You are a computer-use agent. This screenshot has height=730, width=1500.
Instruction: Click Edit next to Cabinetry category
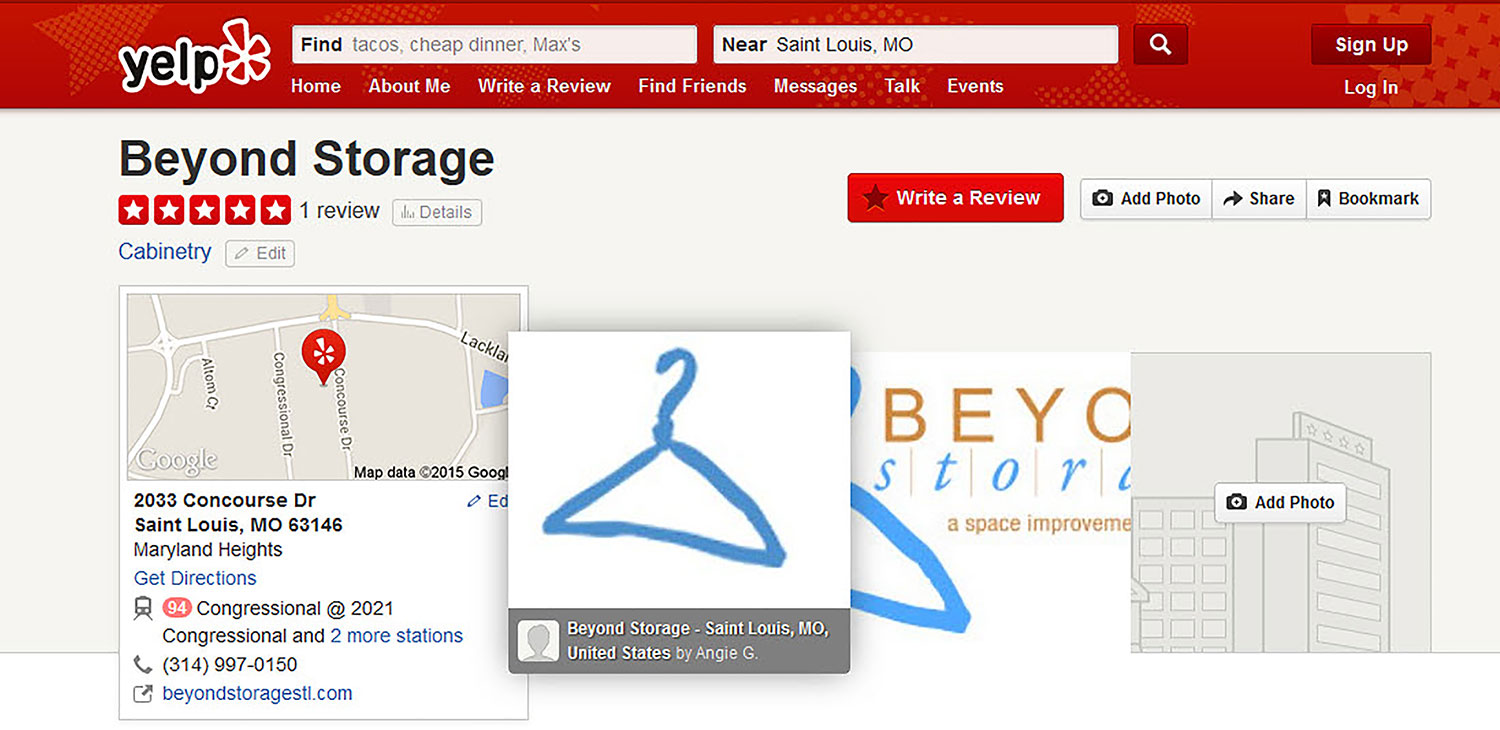tap(260, 254)
